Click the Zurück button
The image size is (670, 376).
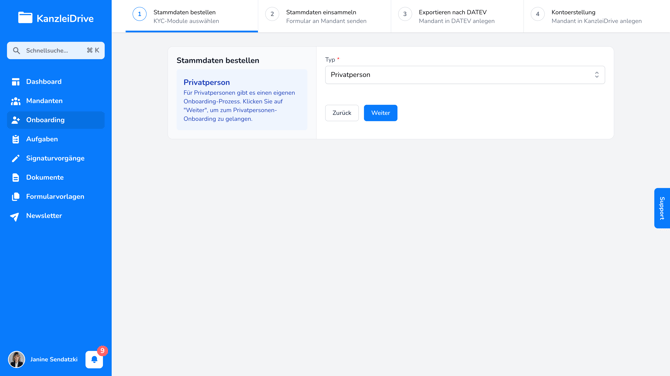click(342, 113)
